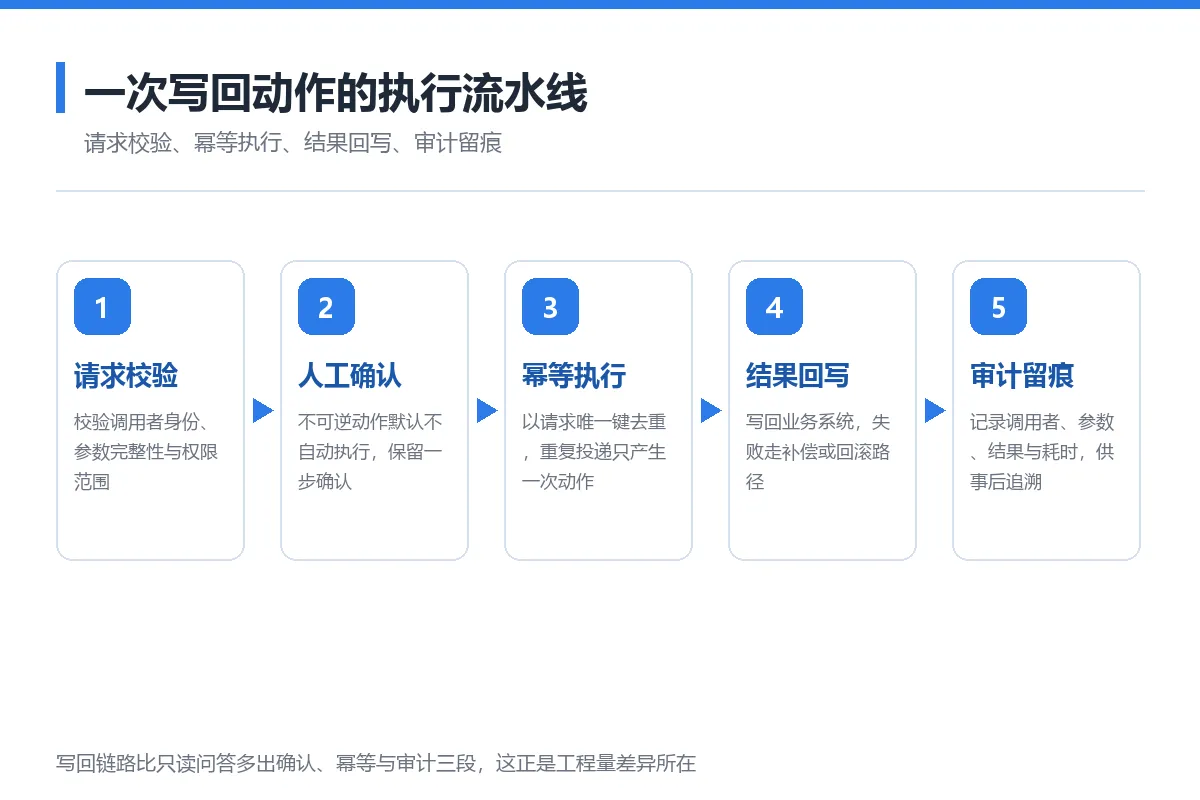The image size is (1200, 800).
Task: Click arrow between 人工确认 and 幂等执行 cards
Action: 487,410
